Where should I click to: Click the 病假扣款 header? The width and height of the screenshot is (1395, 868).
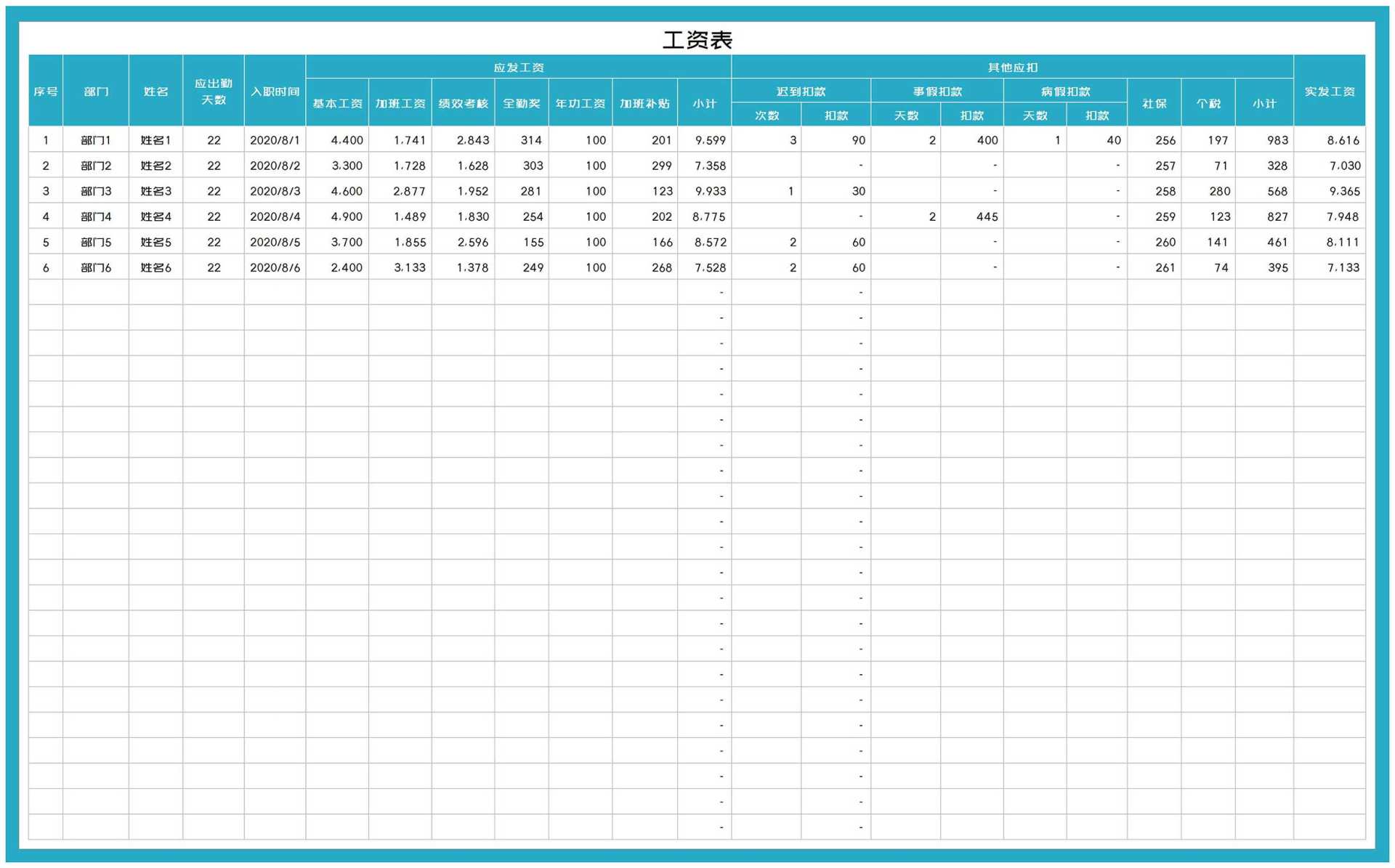pos(1066,91)
